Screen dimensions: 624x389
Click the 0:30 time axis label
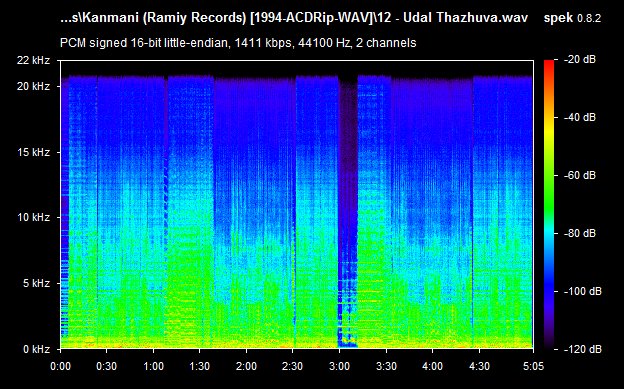point(107,366)
